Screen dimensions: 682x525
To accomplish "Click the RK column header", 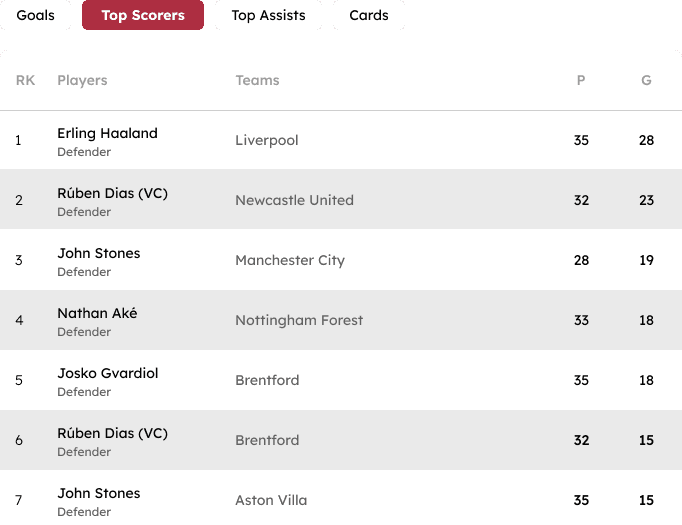I will pos(25,80).
